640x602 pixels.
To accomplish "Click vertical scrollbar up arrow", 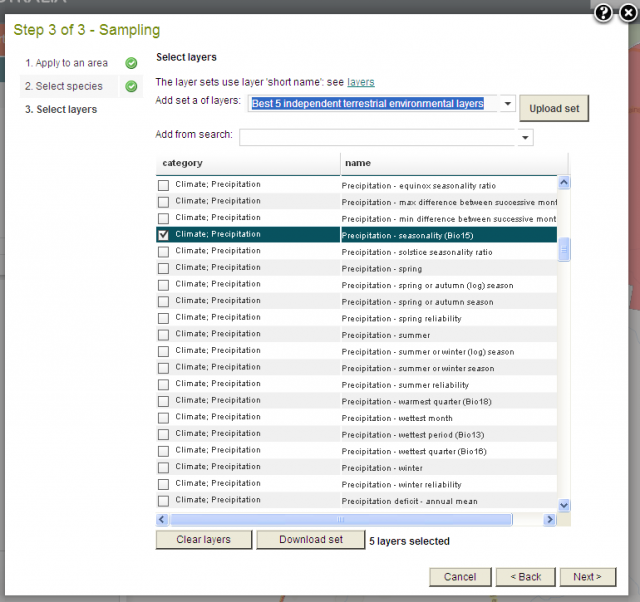I will (x=563, y=183).
